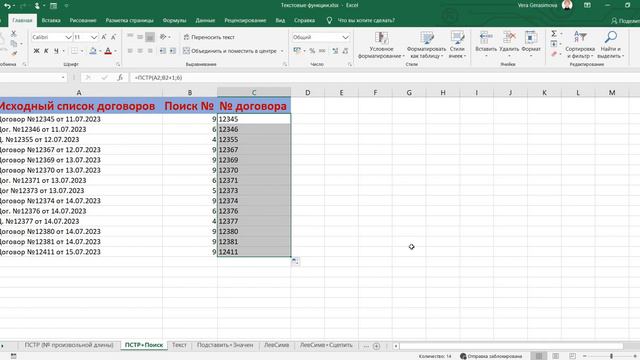Click the Format Painter brush icon

click(13, 53)
